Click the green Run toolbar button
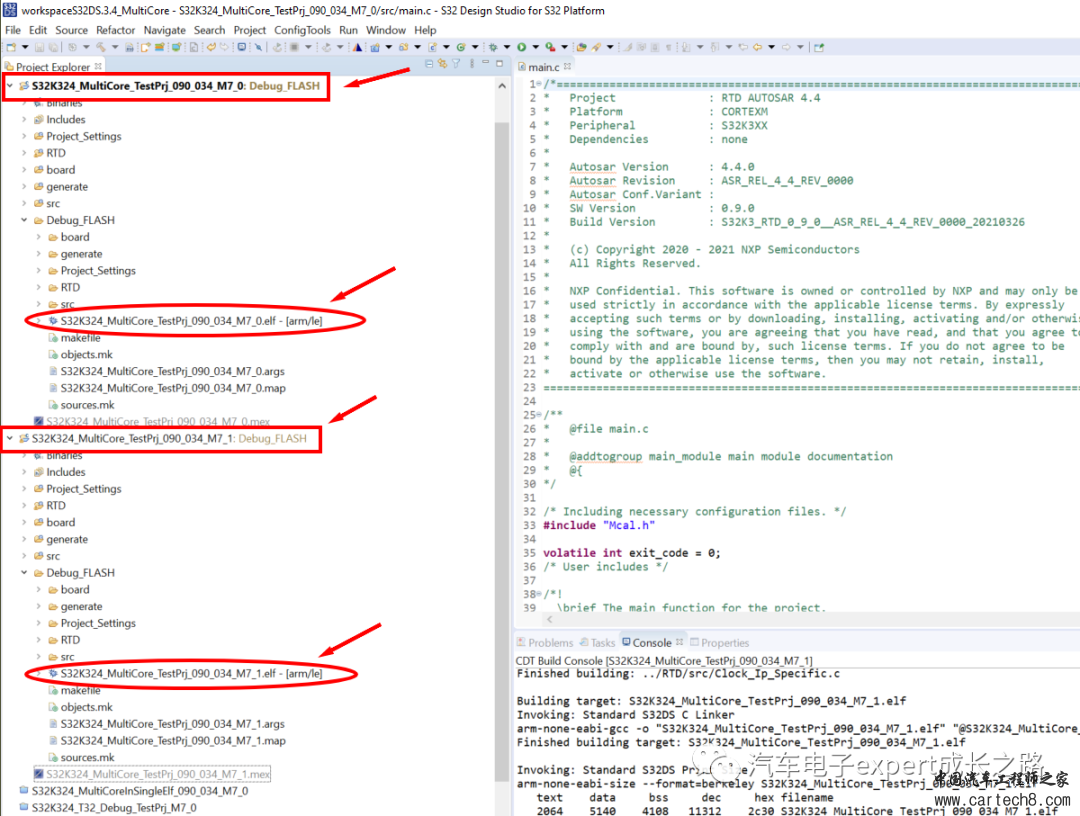This screenshot has width=1080, height=816. (521, 48)
